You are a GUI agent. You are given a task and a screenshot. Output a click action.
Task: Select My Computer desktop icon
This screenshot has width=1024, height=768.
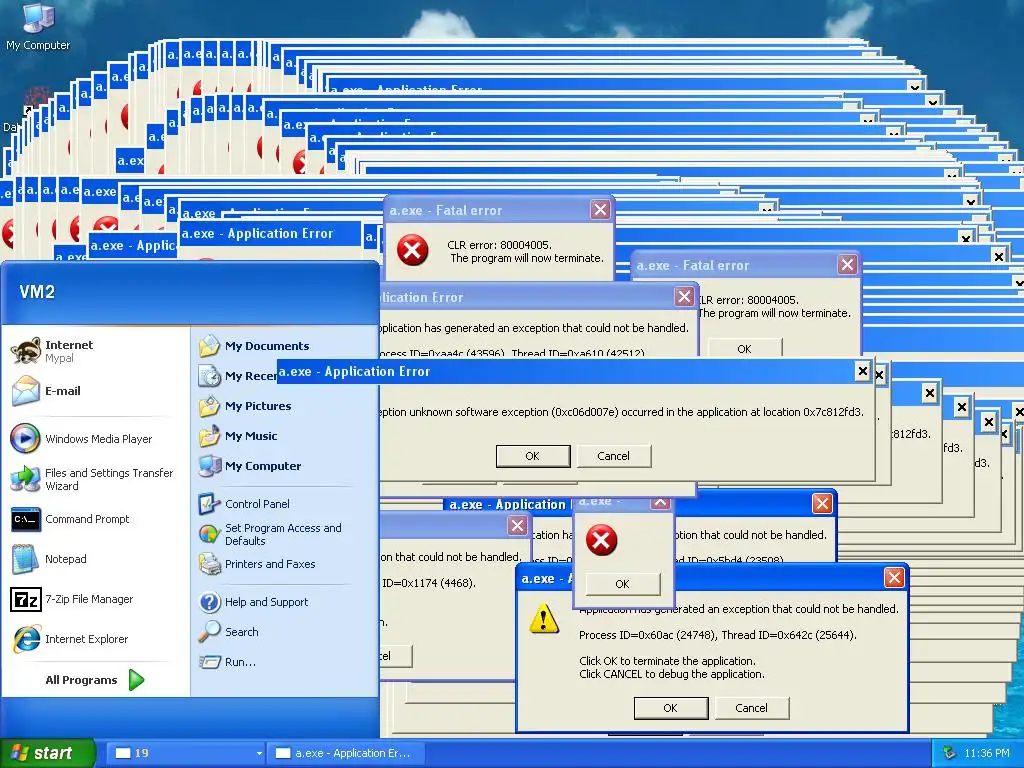click(x=38, y=26)
